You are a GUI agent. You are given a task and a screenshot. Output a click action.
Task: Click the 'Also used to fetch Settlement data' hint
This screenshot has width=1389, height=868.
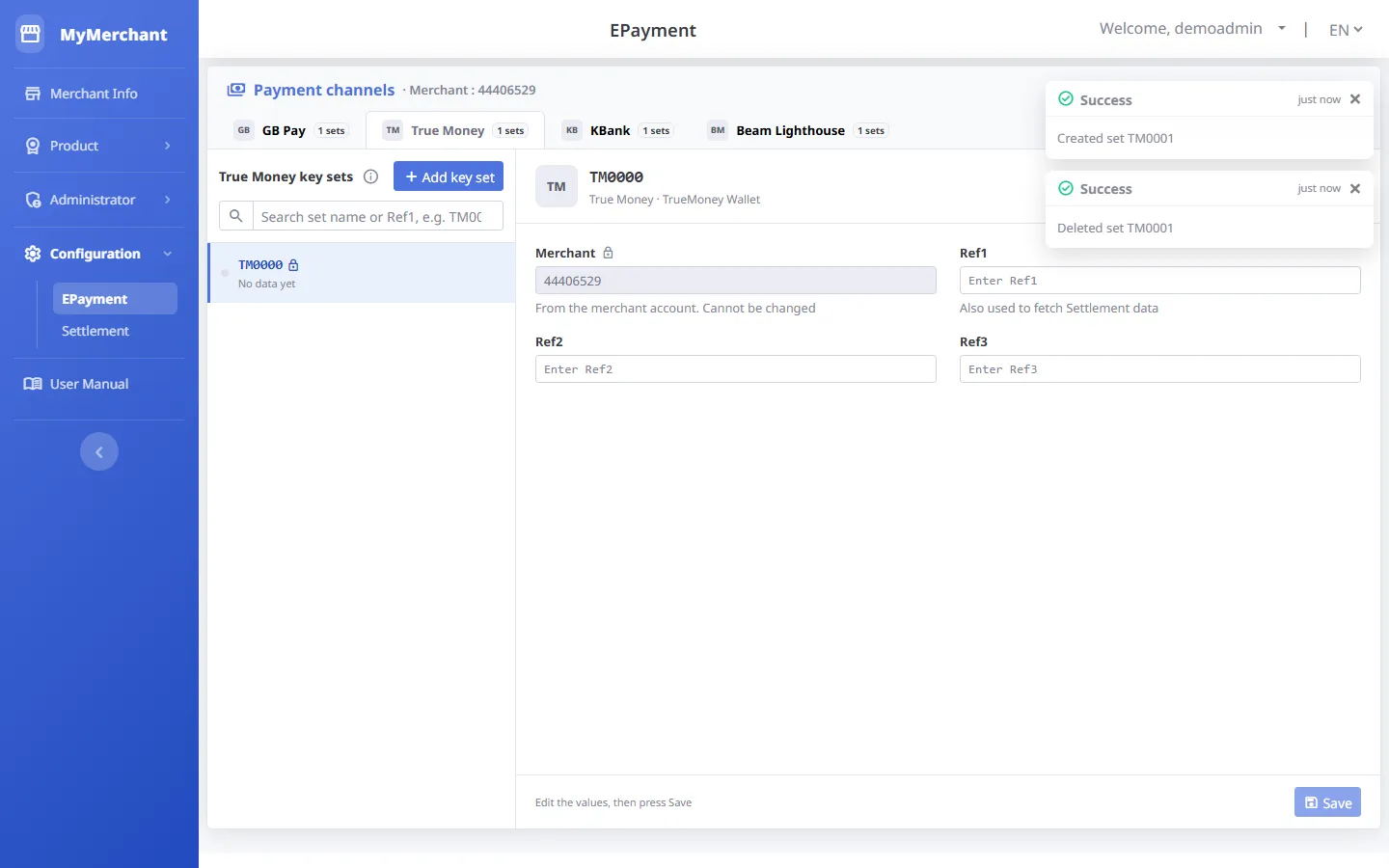click(x=1059, y=309)
